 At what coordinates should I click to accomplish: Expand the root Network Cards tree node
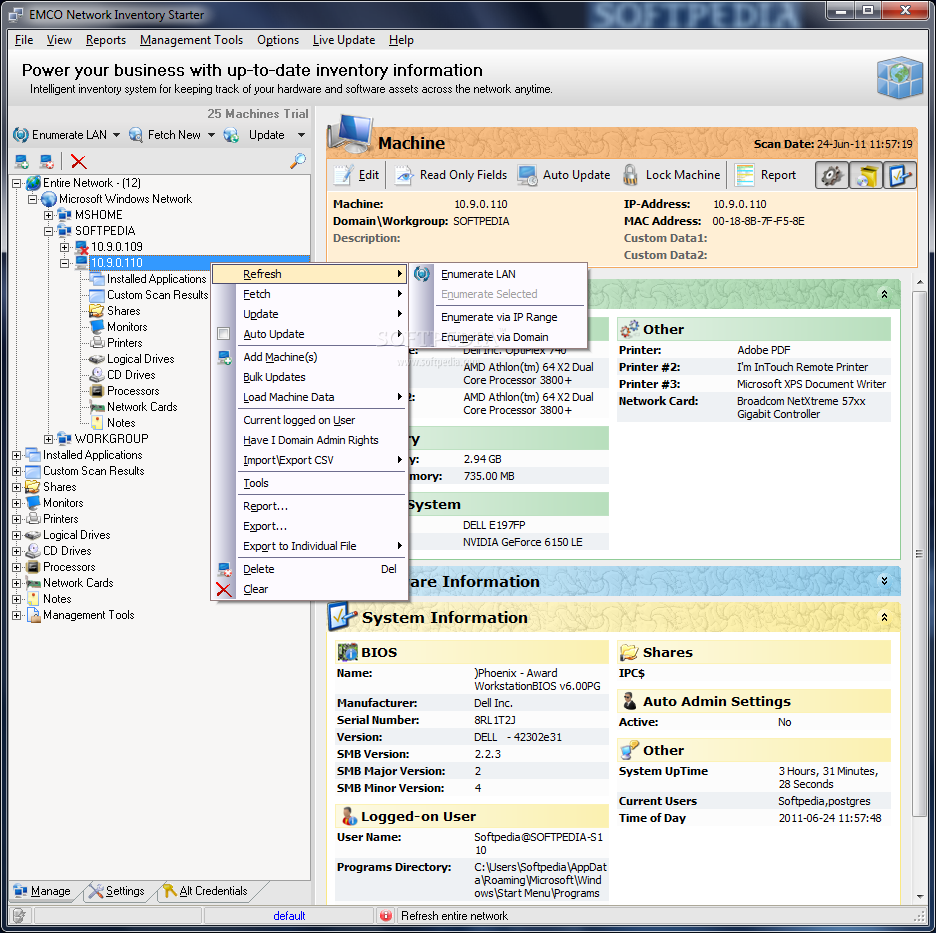[x=17, y=583]
